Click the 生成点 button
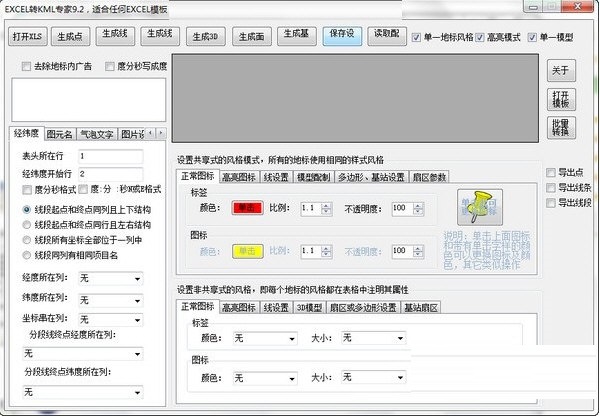 pyautogui.click(x=70, y=37)
